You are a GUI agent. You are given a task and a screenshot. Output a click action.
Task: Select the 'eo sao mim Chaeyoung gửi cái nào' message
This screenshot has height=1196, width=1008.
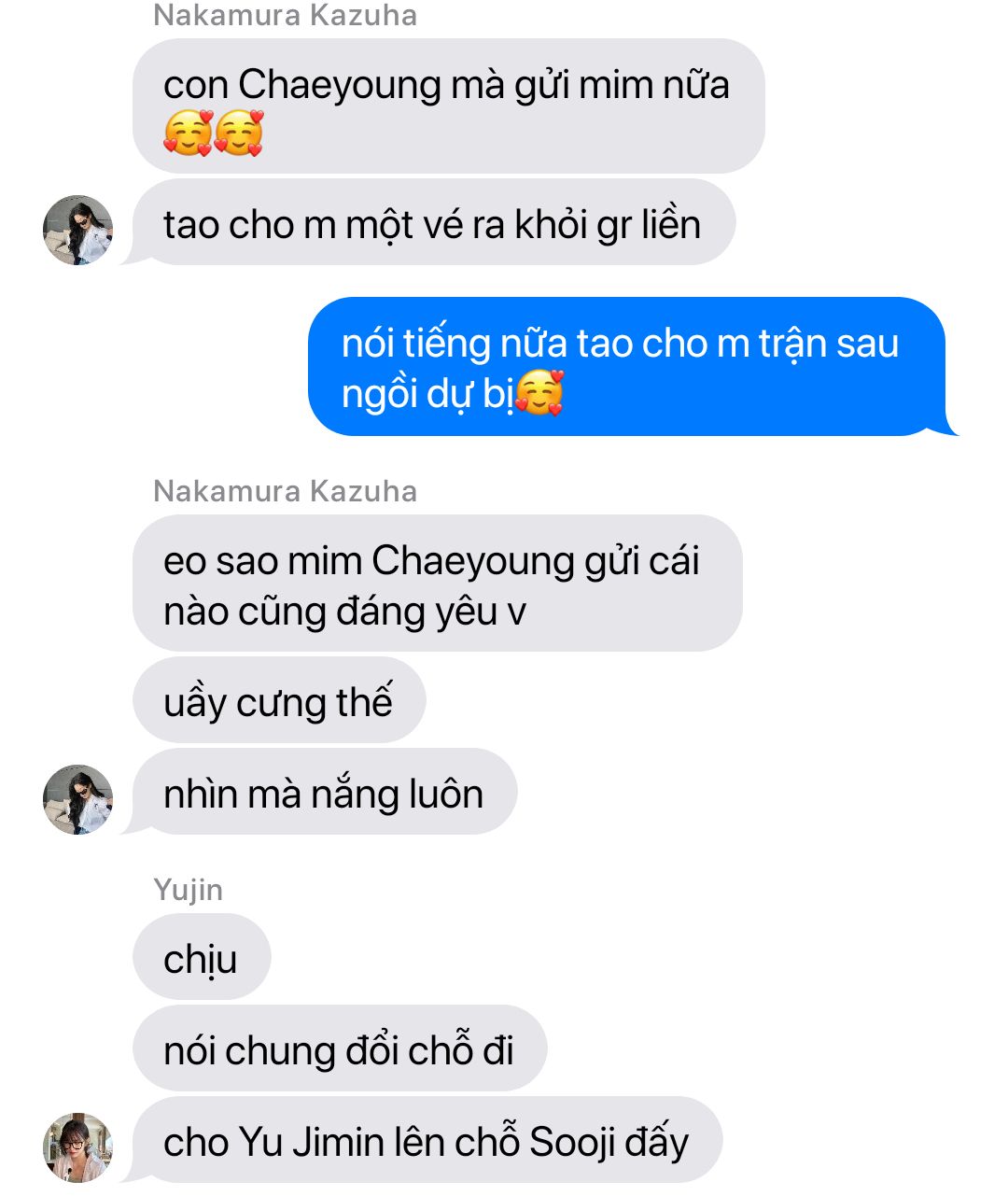[x=438, y=584]
